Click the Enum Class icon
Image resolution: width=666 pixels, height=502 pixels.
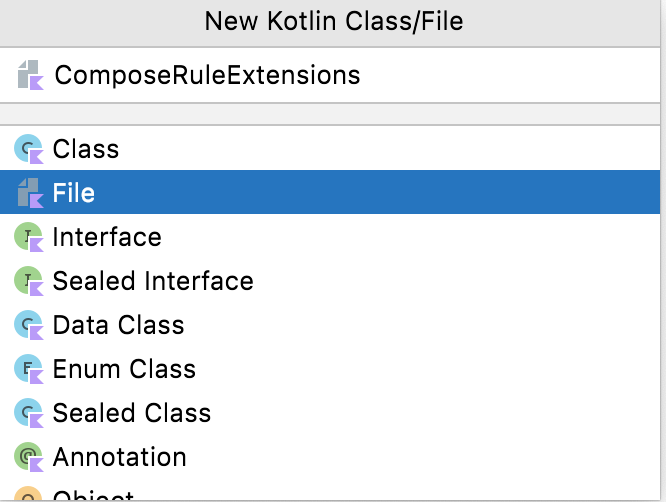pyautogui.click(x=29, y=370)
